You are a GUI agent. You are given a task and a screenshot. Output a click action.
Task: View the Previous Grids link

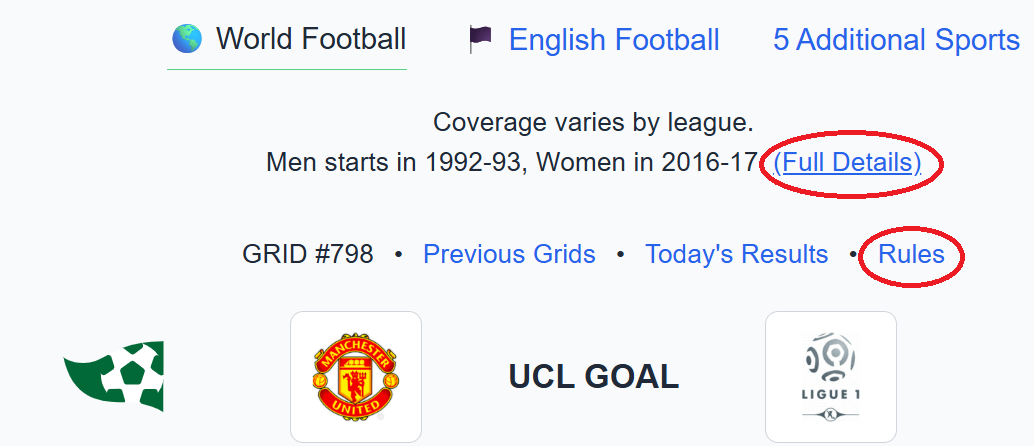coord(509,254)
